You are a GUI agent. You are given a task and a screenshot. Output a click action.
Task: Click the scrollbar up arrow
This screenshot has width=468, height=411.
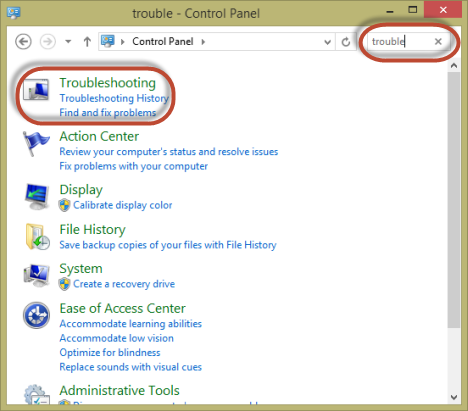tap(454, 66)
